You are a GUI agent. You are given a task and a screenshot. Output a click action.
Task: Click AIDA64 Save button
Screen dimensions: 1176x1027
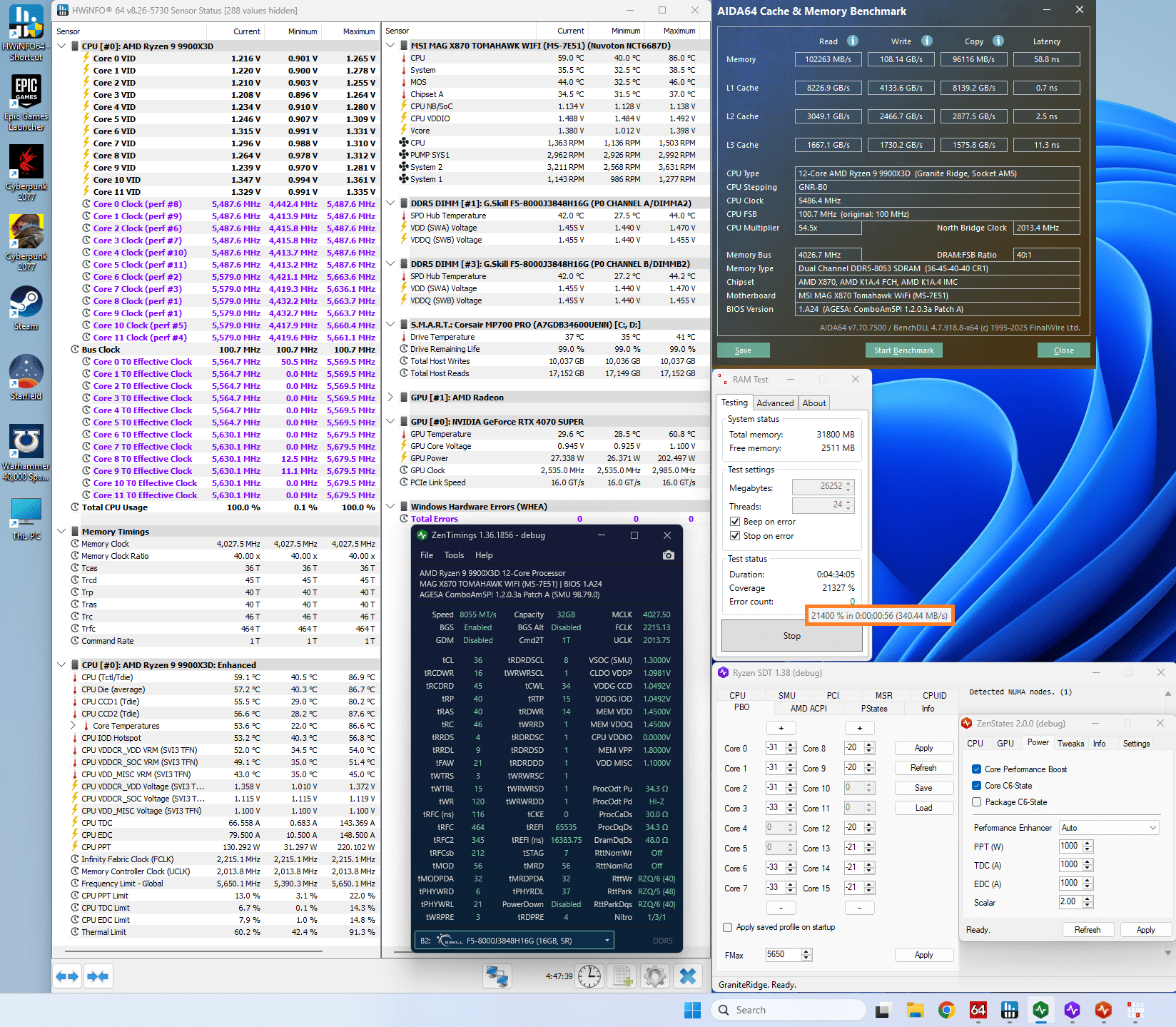744,350
